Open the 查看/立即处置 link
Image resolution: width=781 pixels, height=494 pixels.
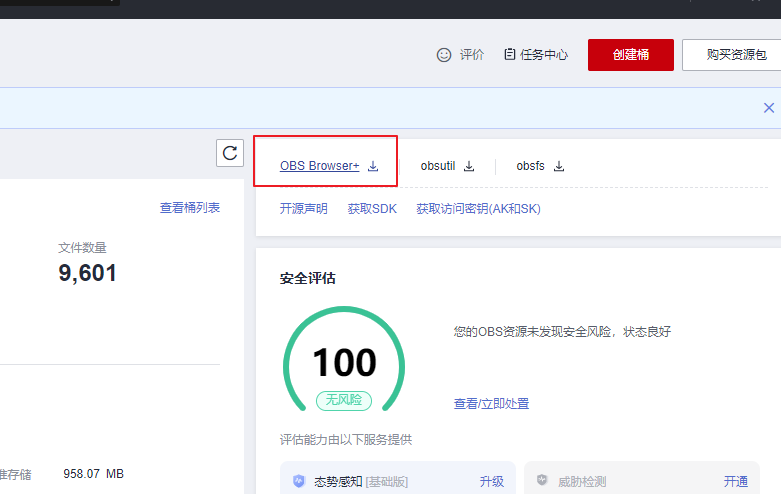click(492, 403)
